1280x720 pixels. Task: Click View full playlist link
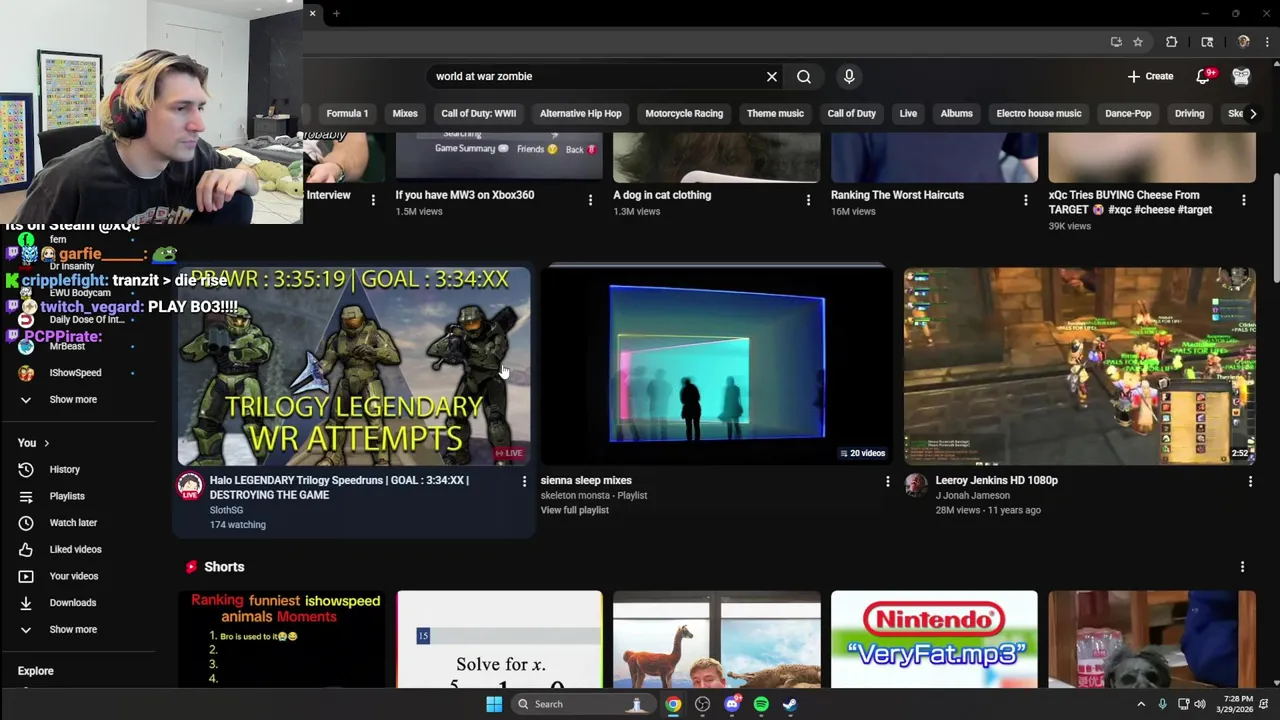tap(575, 510)
